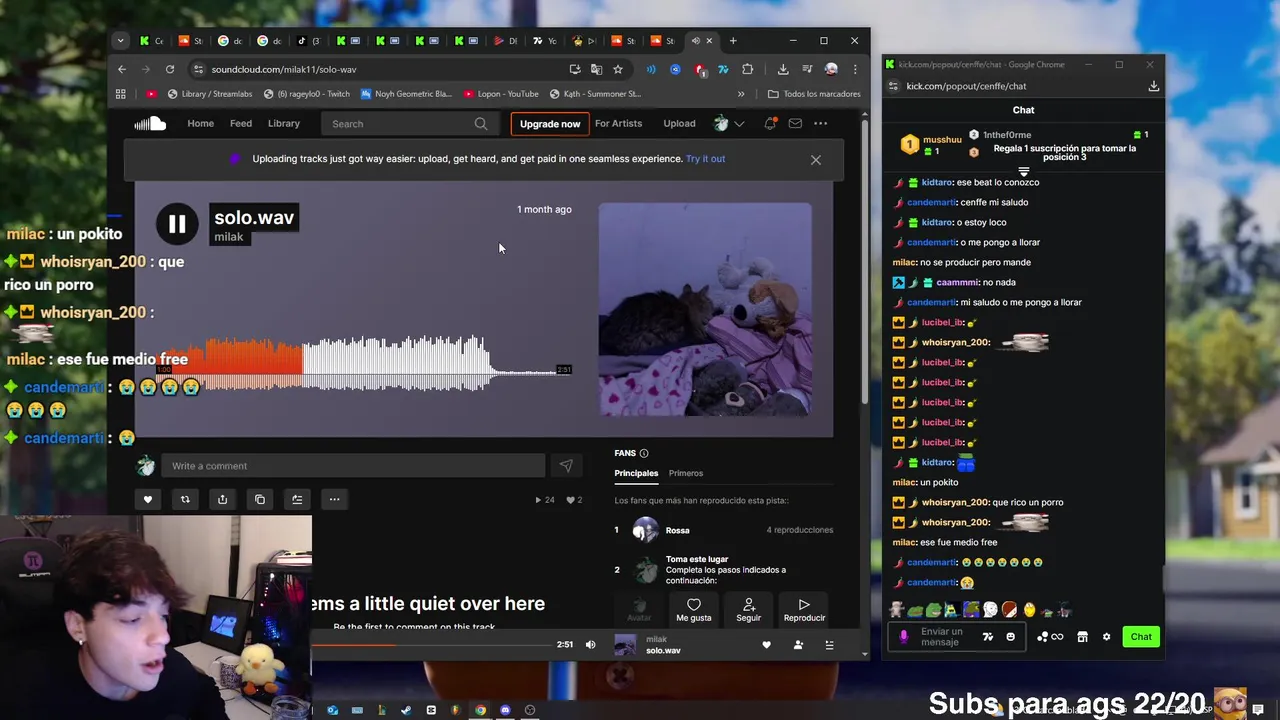Open Kick chat settings gear
Image resolution: width=1280 pixels, height=720 pixels.
click(x=1106, y=637)
